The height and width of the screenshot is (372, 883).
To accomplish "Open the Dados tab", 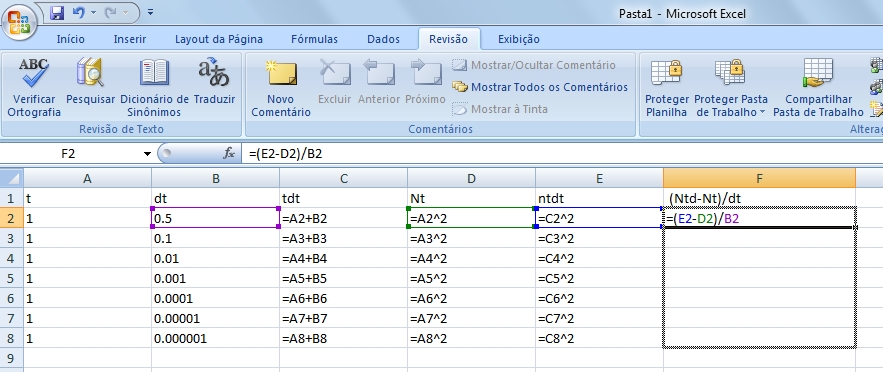I will click(x=383, y=39).
